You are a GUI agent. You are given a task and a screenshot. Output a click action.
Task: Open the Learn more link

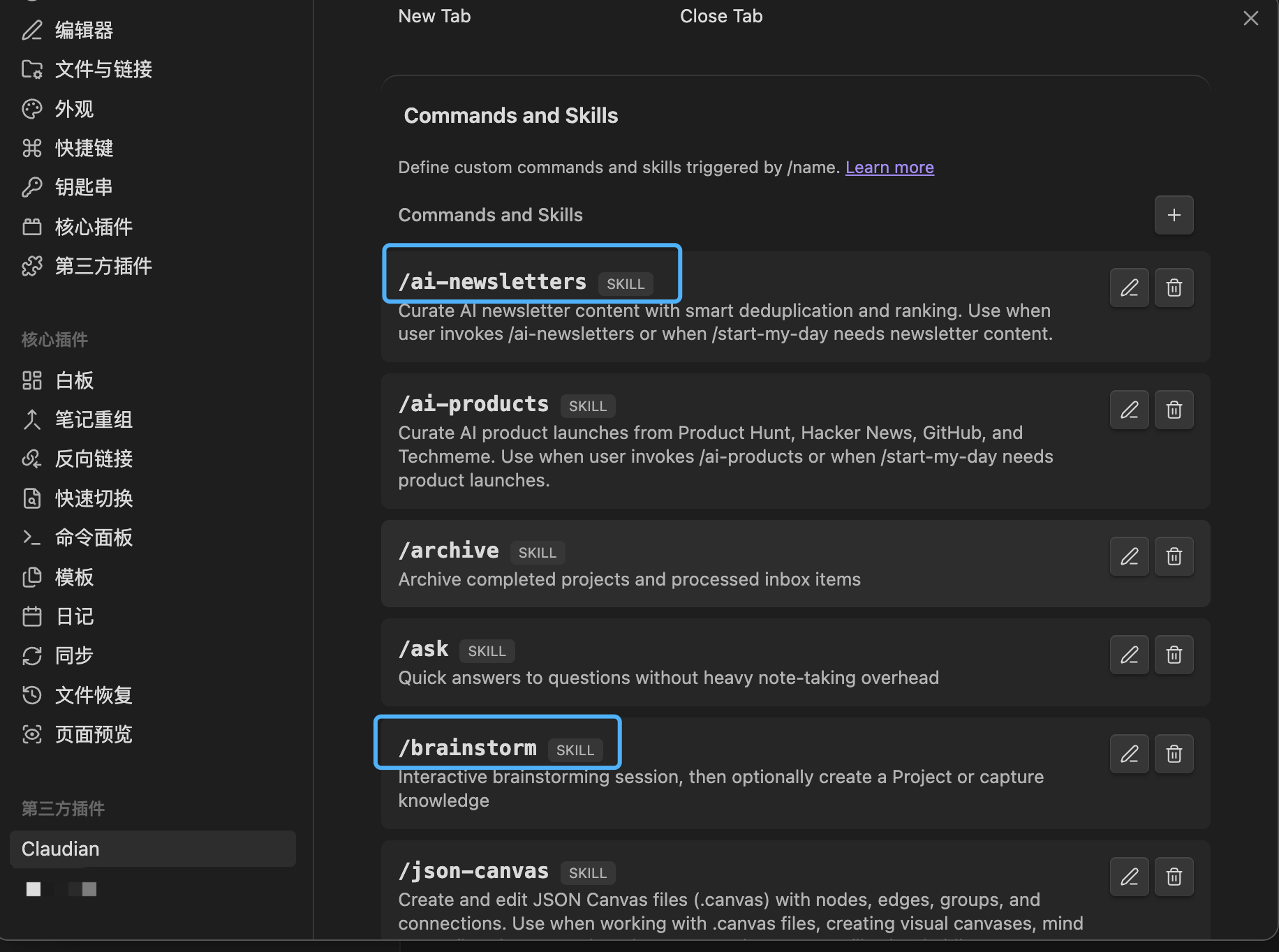coord(889,167)
